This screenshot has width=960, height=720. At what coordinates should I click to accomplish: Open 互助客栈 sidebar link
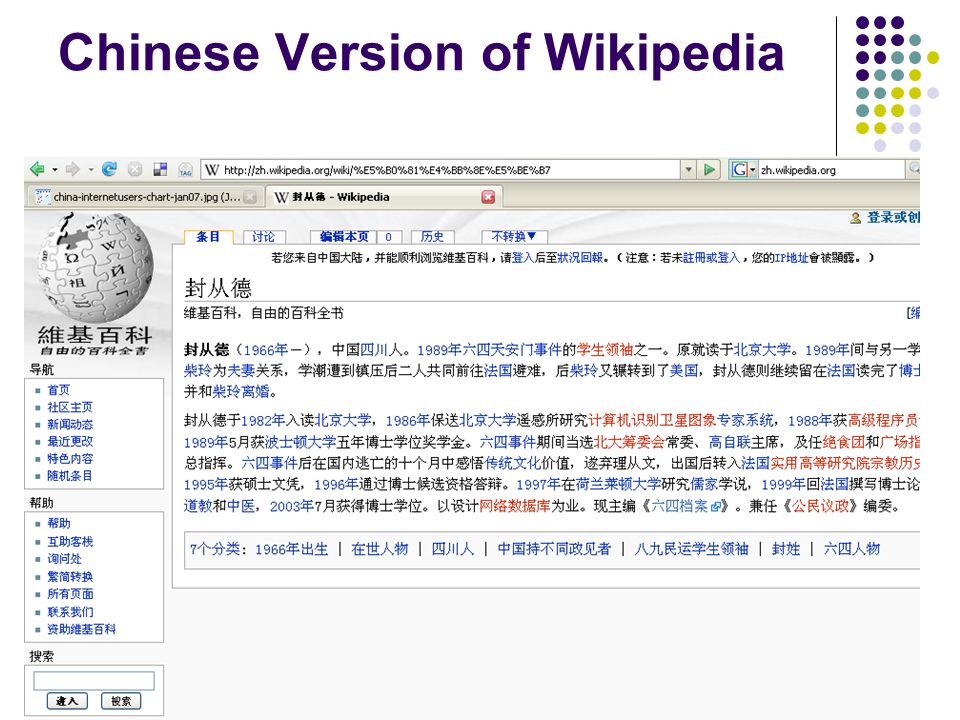click(70, 541)
